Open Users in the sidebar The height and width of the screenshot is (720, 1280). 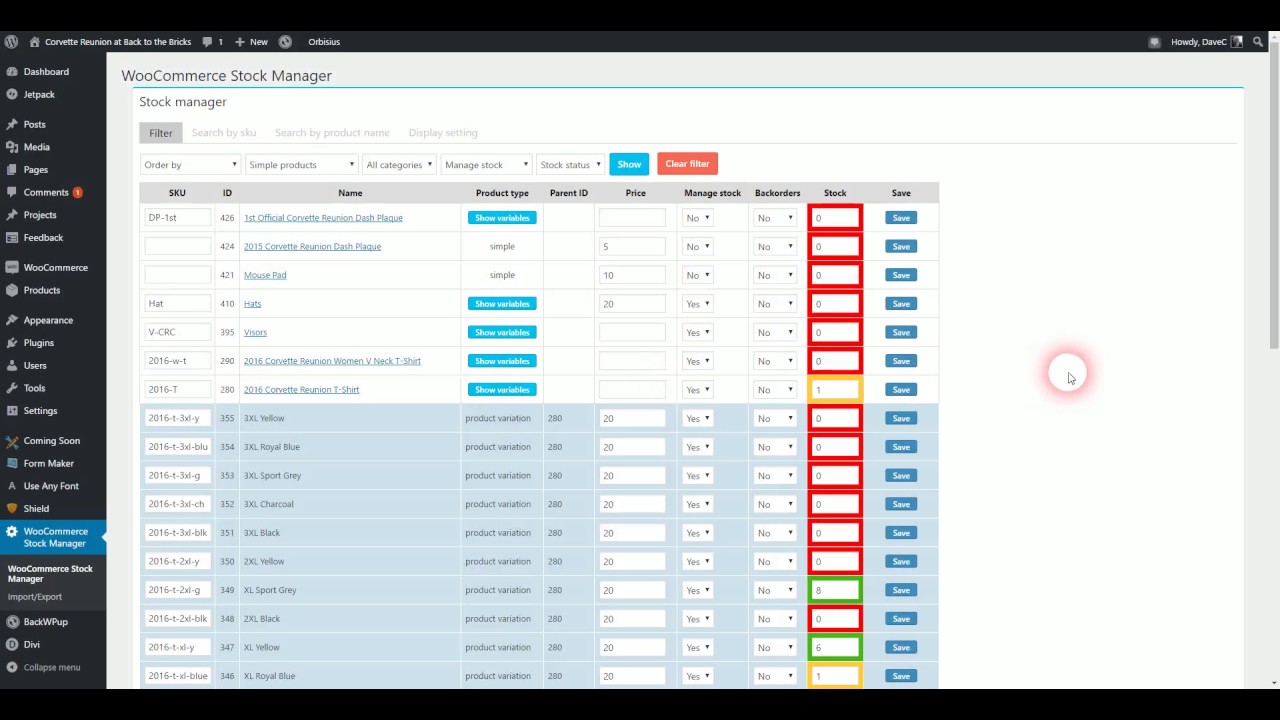(35, 366)
